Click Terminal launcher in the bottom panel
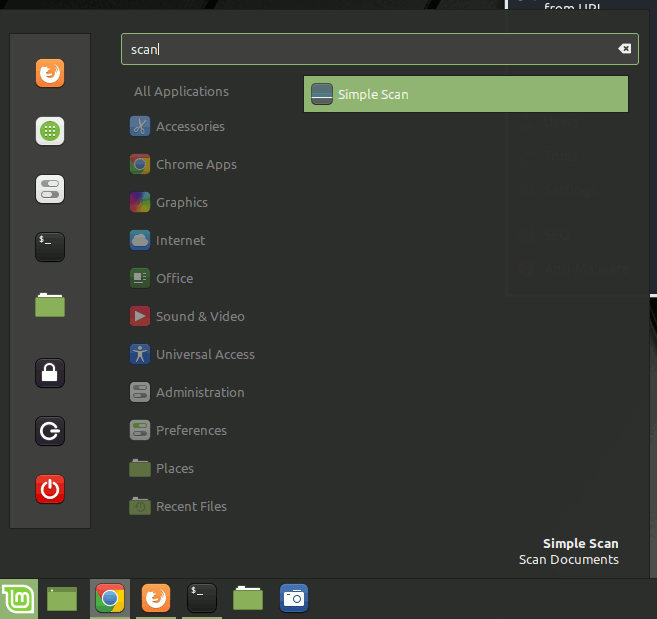 click(202, 598)
